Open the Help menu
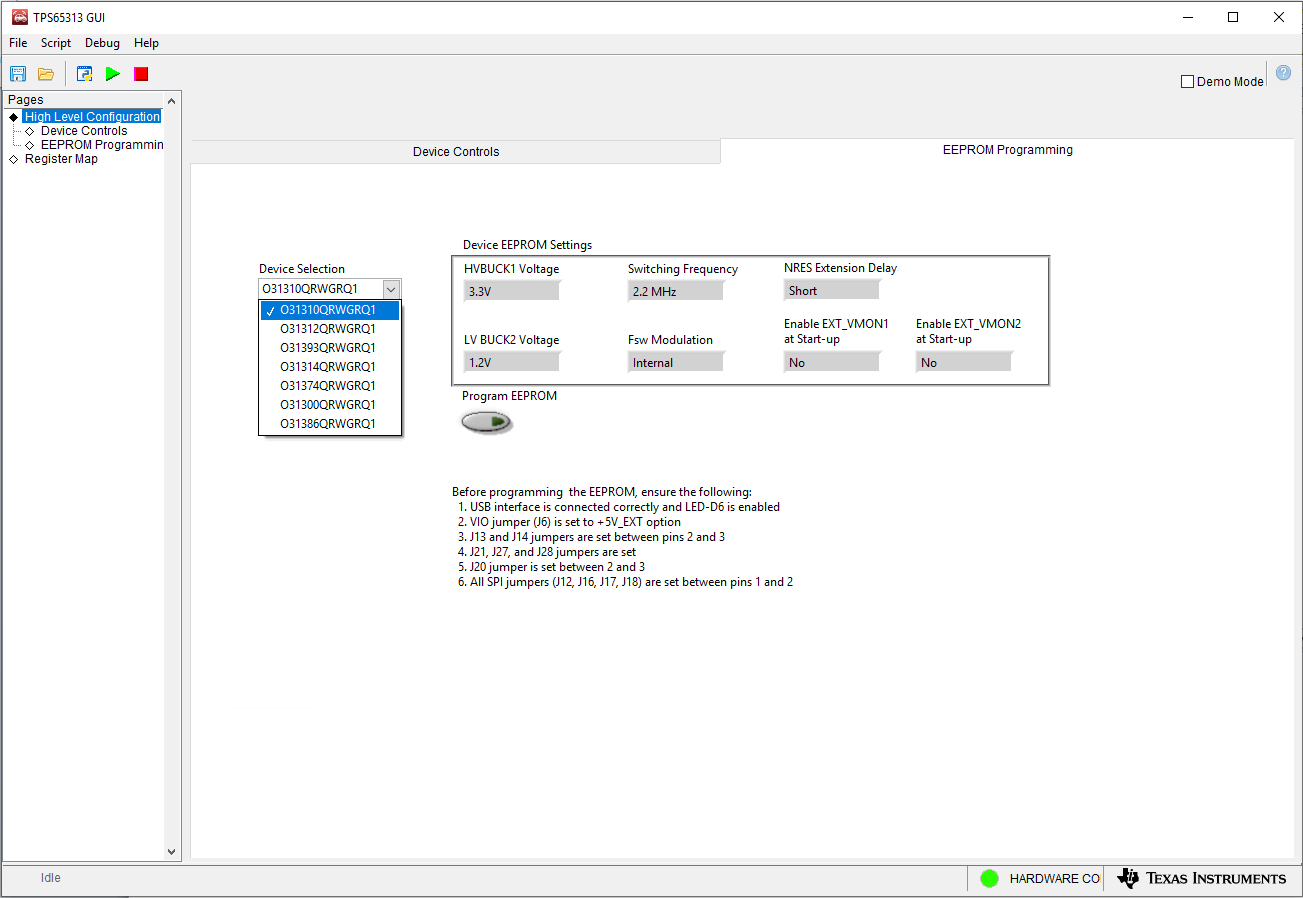 (147, 43)
